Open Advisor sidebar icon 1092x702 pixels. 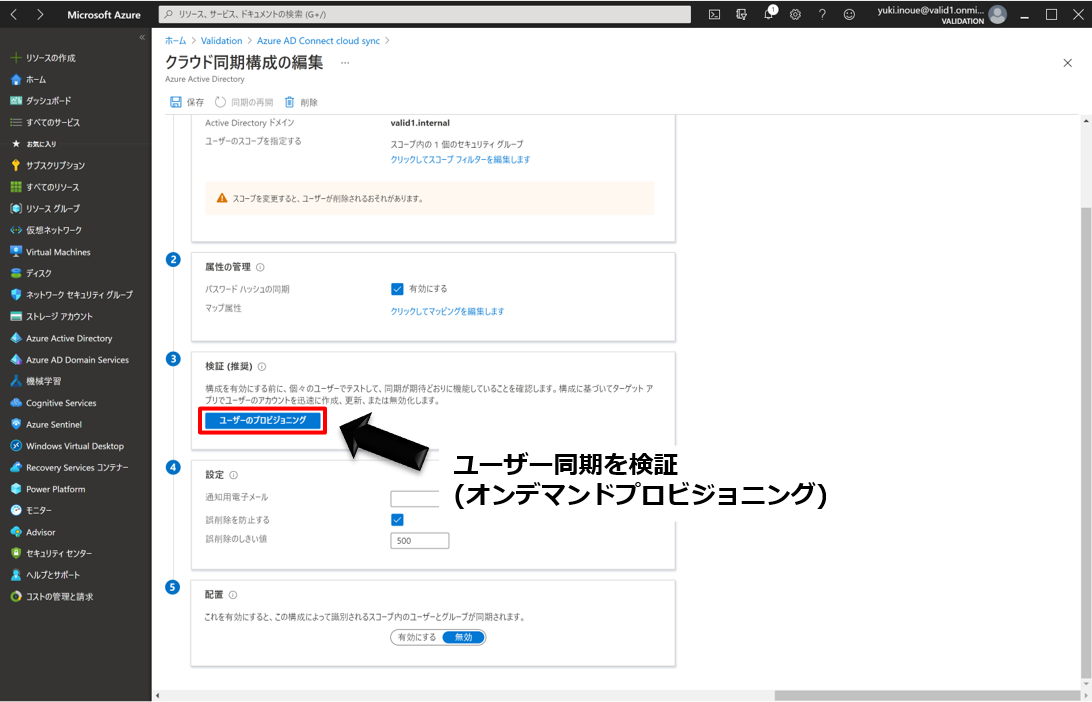coord(16,532)
